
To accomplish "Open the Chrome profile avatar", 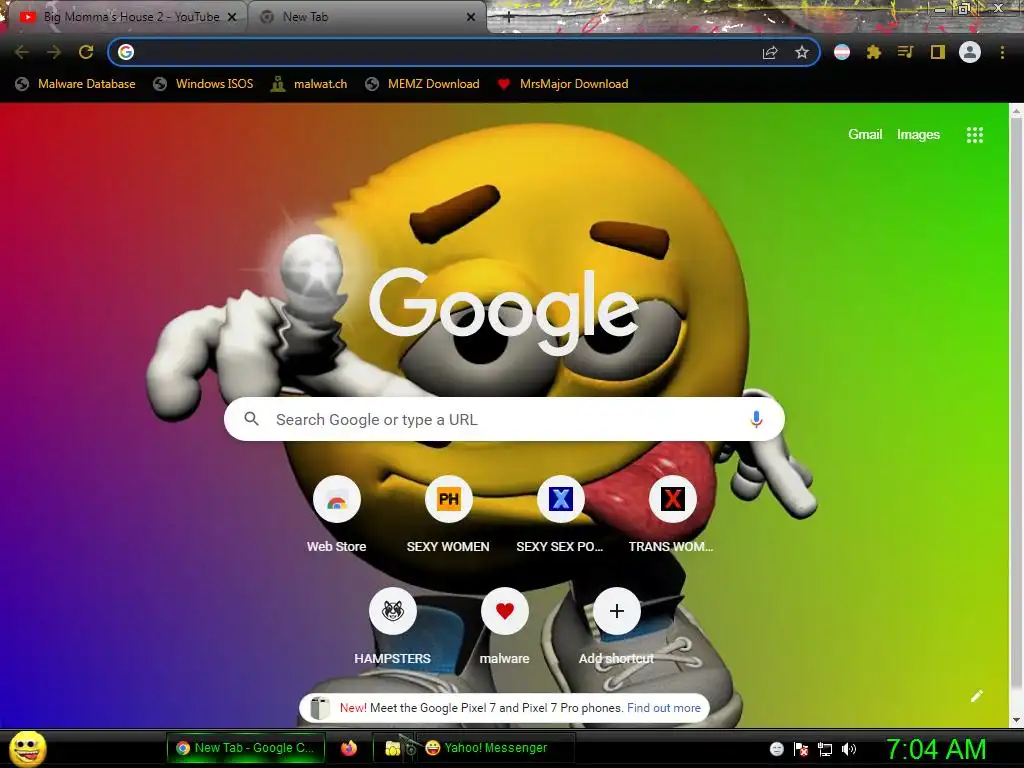I will (970, 52).
